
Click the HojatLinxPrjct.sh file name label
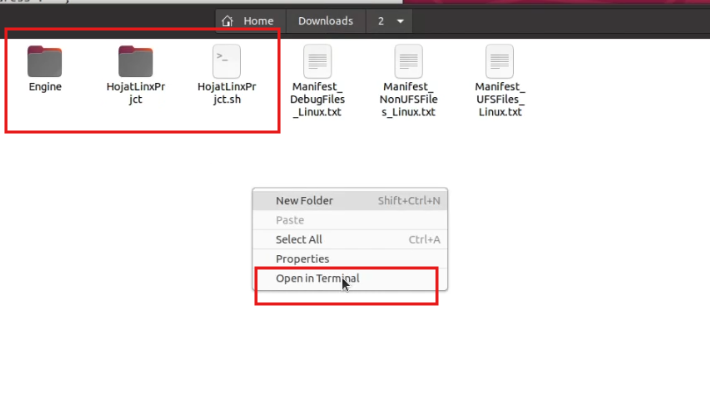tap(227, 93)
